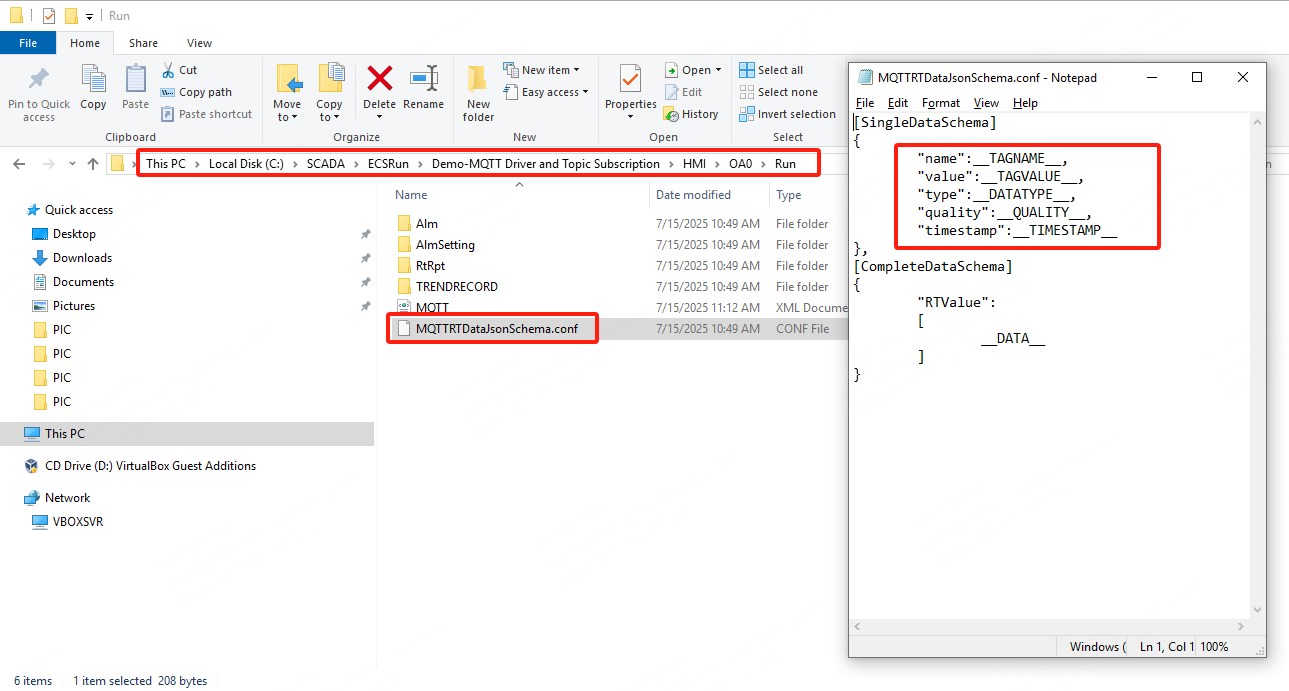Switch to the Home ribbon tab

point(85,43)
